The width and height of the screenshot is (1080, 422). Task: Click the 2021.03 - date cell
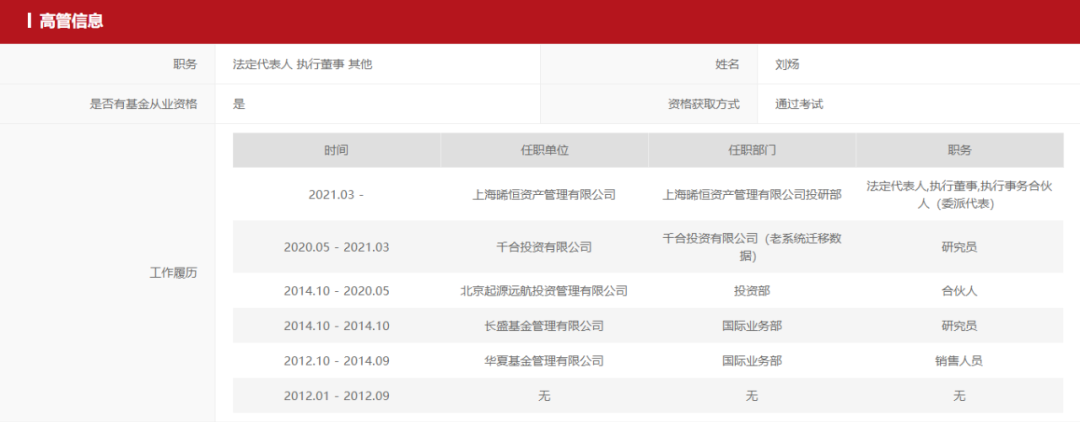coord(336,194)
